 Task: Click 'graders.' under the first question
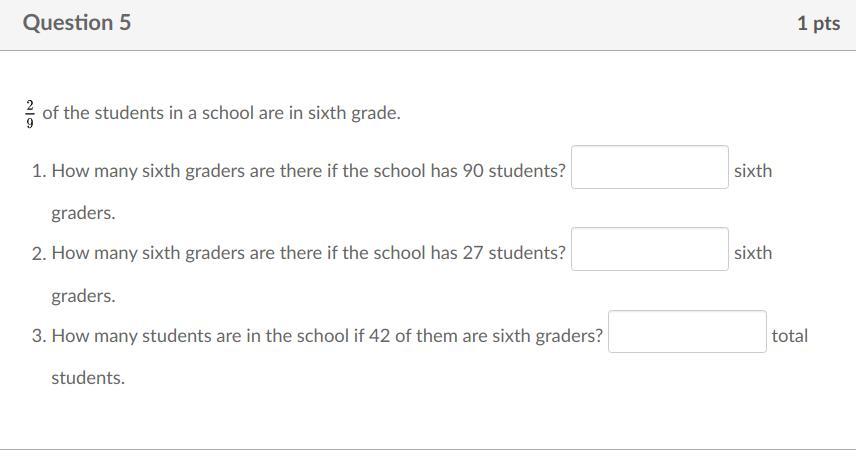[x=84, y=213]
